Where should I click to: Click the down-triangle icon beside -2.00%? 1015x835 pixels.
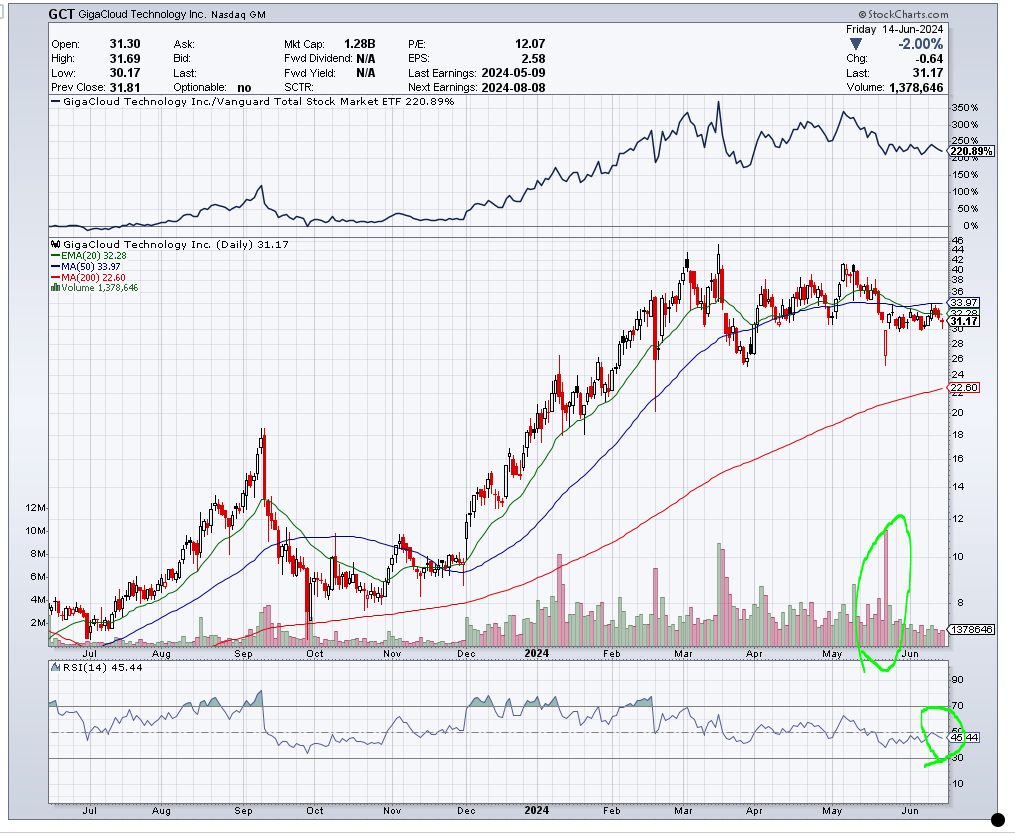856,44
